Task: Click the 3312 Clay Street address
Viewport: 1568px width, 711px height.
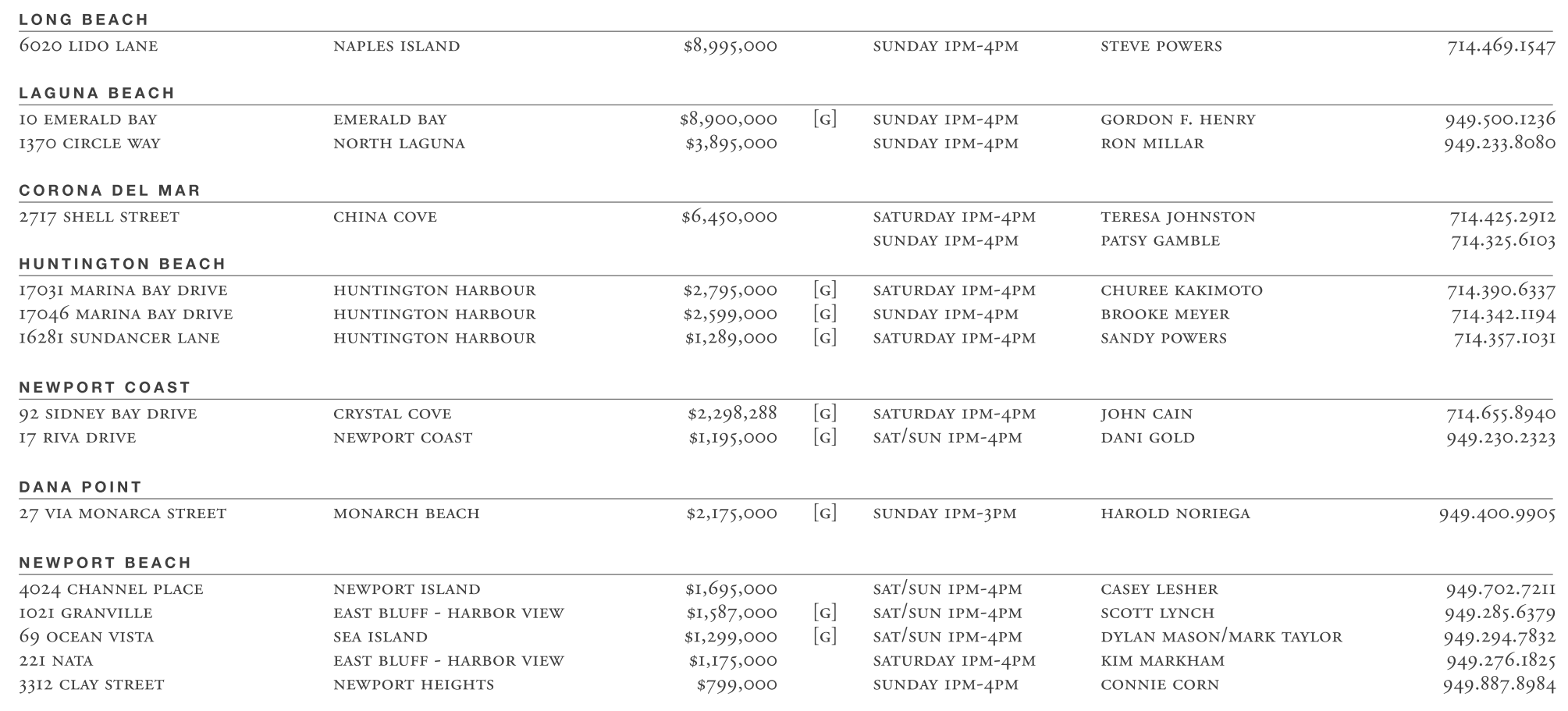Action: coord(91,685)
